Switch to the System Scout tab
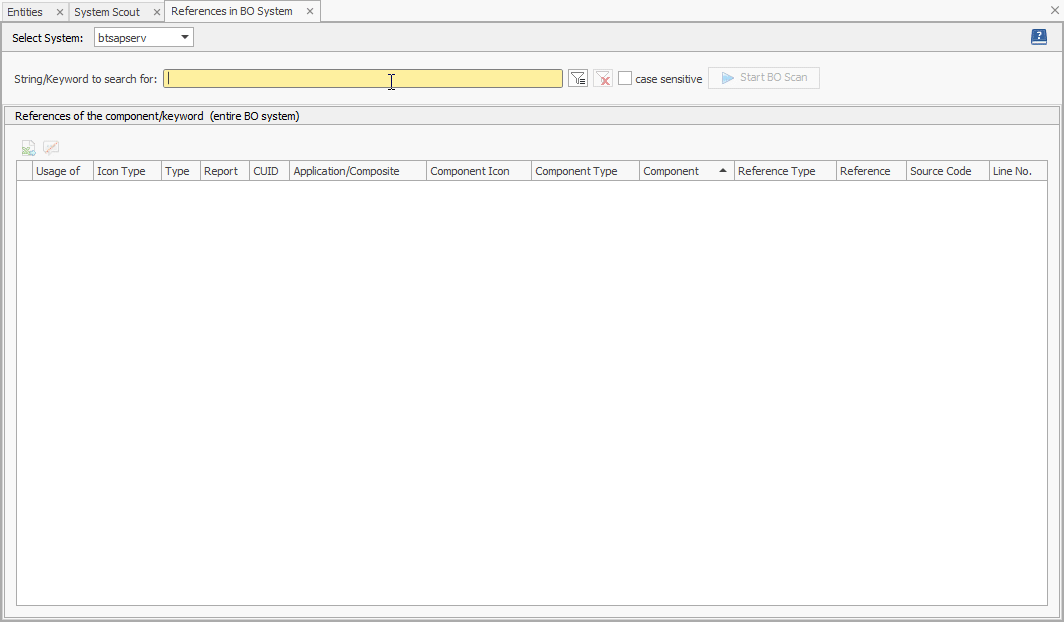 (x=105, y=11)
